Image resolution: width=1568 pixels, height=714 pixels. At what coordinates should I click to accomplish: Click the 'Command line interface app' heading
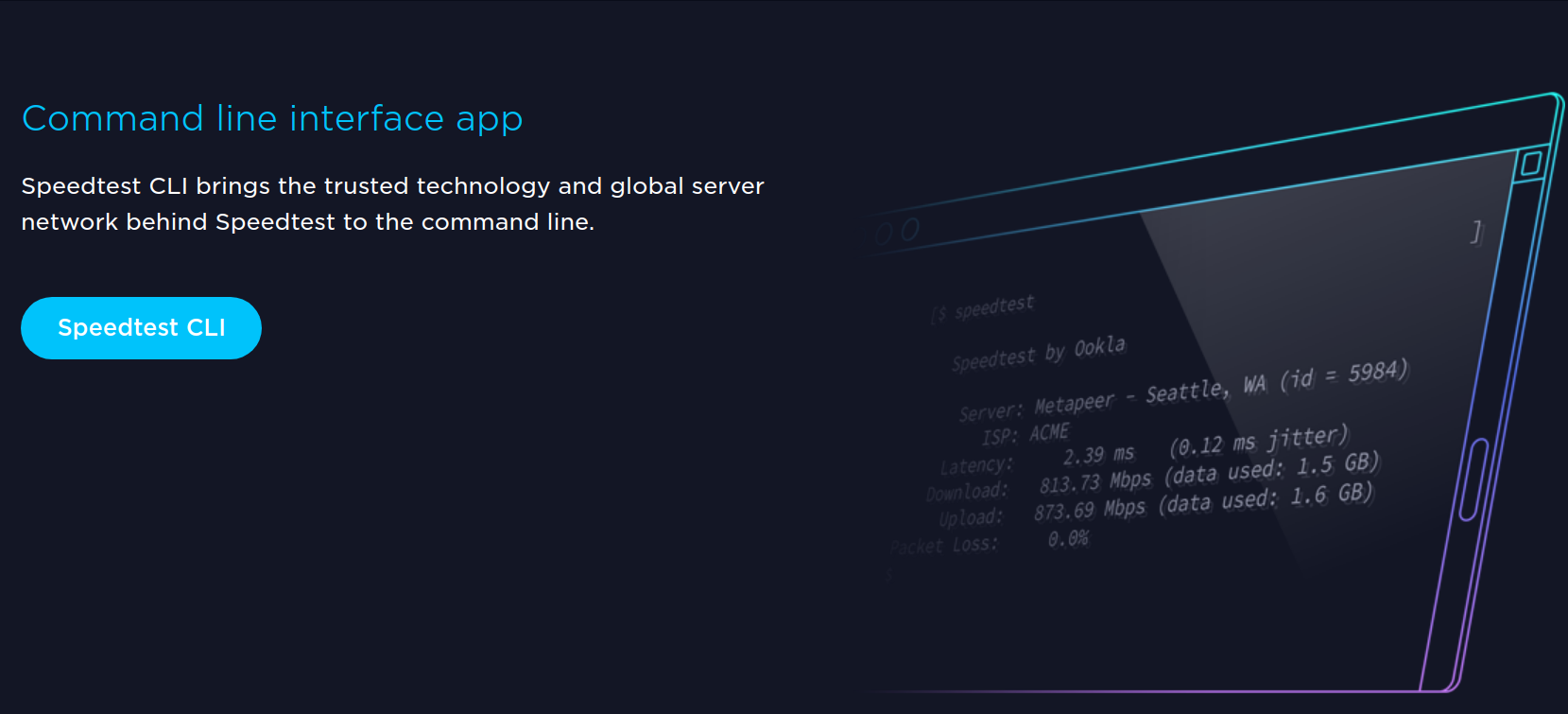[x=272, y=119]
